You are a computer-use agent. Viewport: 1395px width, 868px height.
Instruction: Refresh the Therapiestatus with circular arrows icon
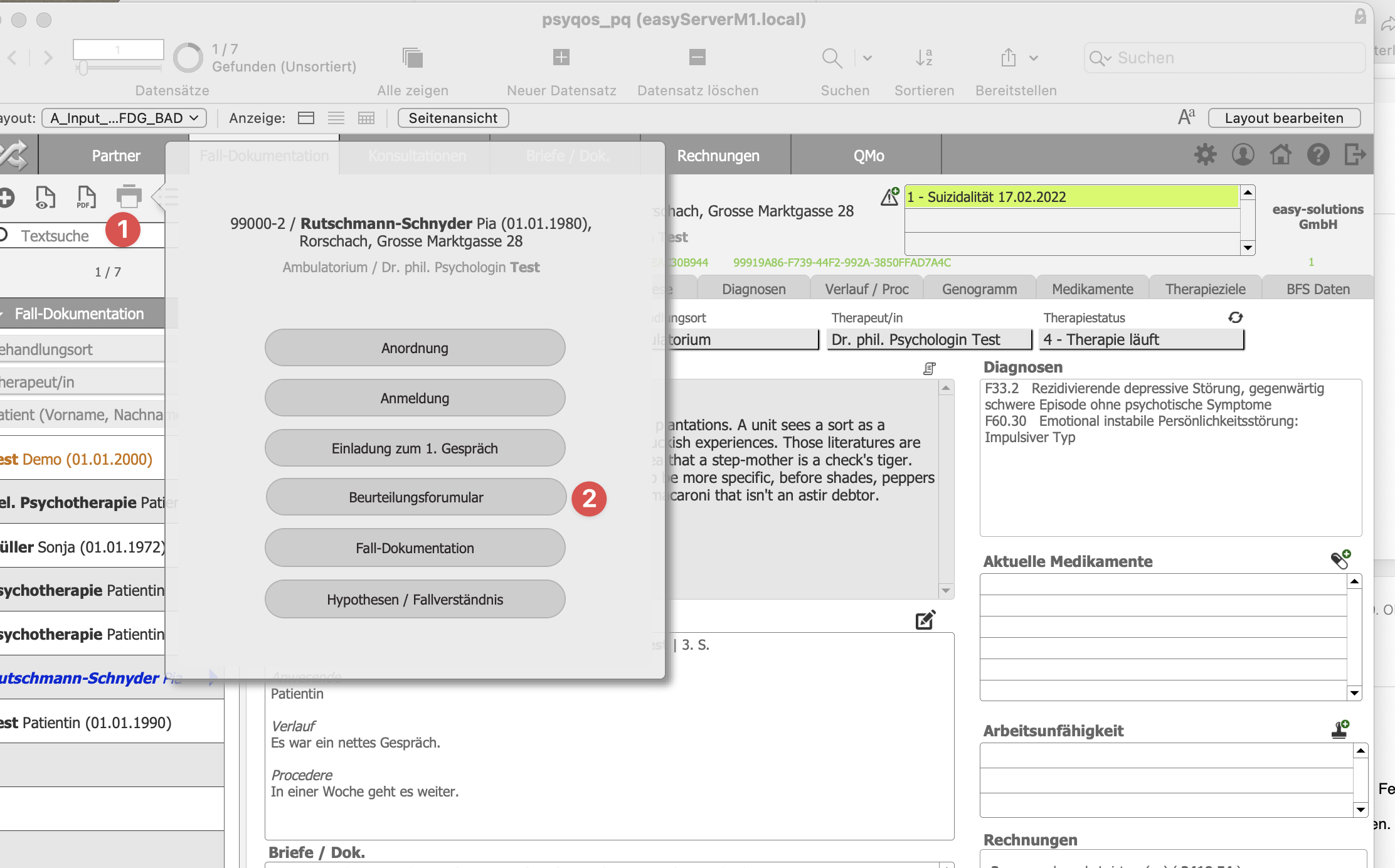pyautogui.click(x=1236, y=317)
